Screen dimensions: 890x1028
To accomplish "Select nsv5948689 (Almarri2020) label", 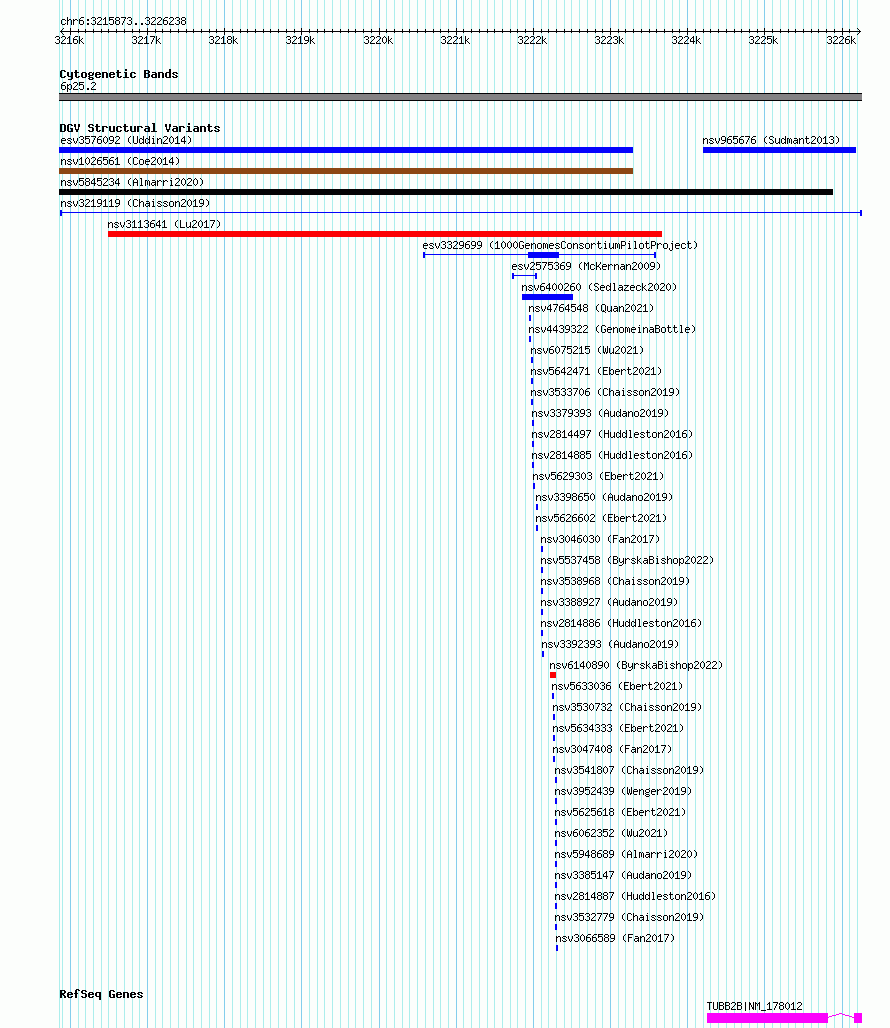I will pos(627,854).
